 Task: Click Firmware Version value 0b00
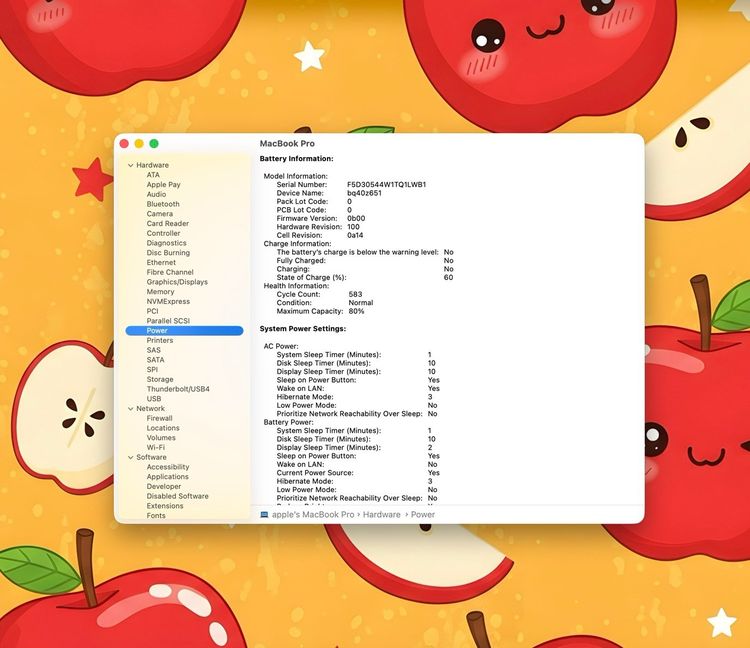point(356,219)
